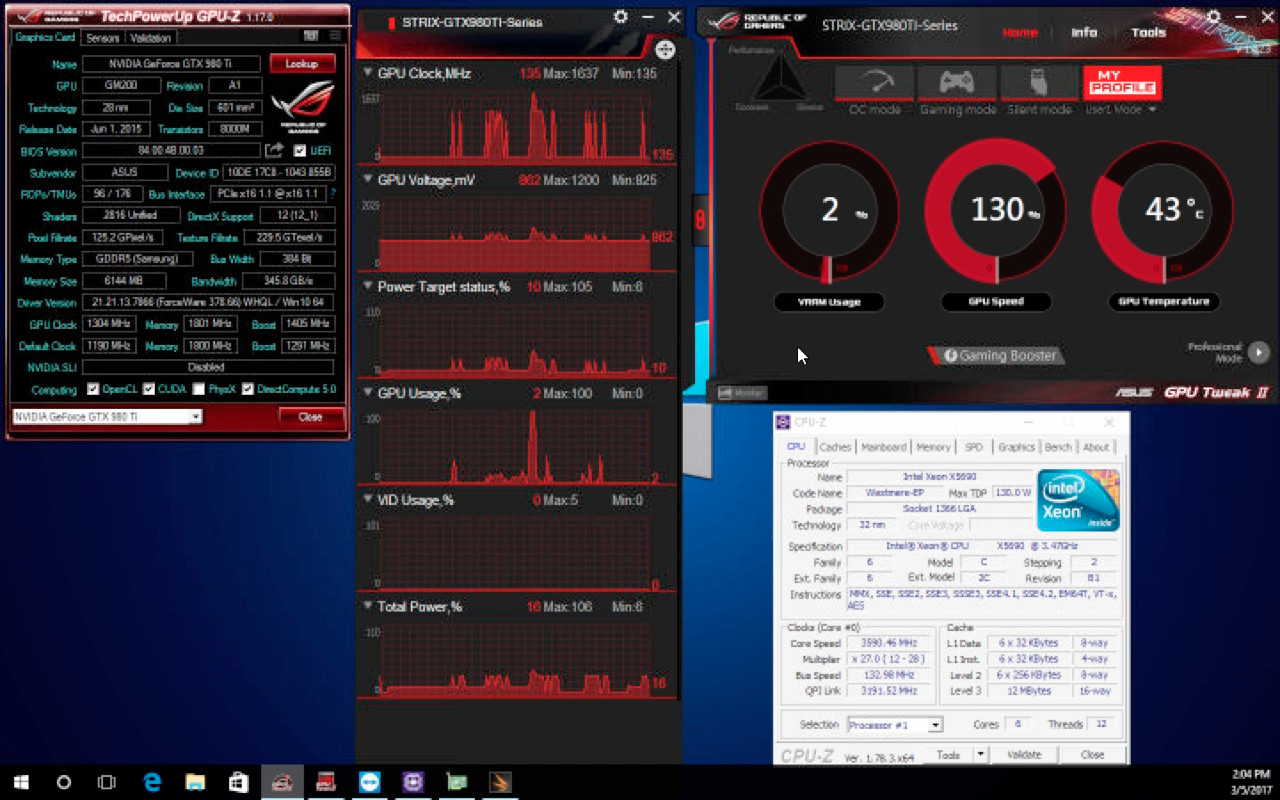The width and height of the screenshot is (1280, 800).
Task: Open the Info tab in GPU Tweak
Action: point(1084,32)
